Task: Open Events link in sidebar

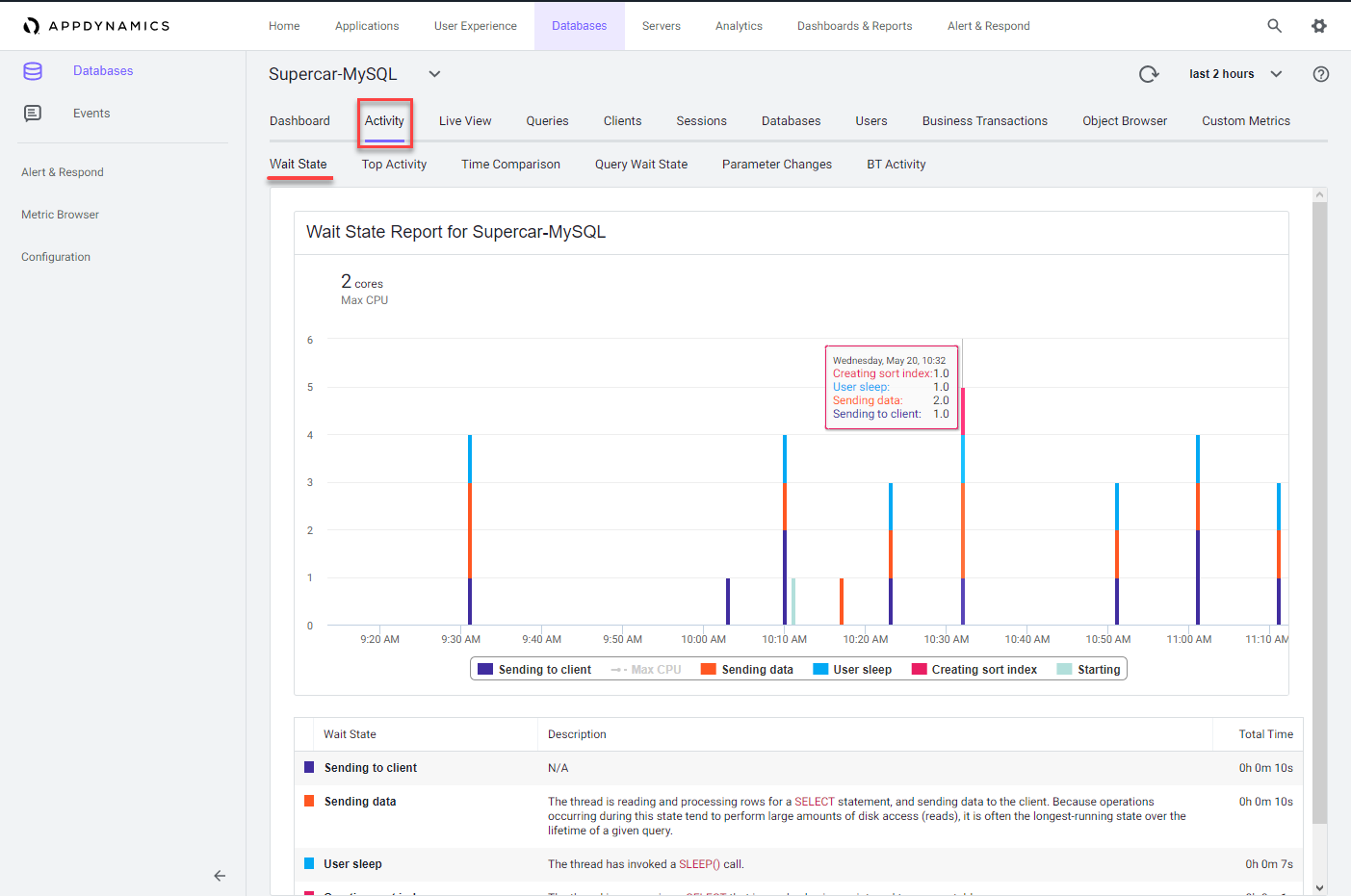Action: click(91, 114)
